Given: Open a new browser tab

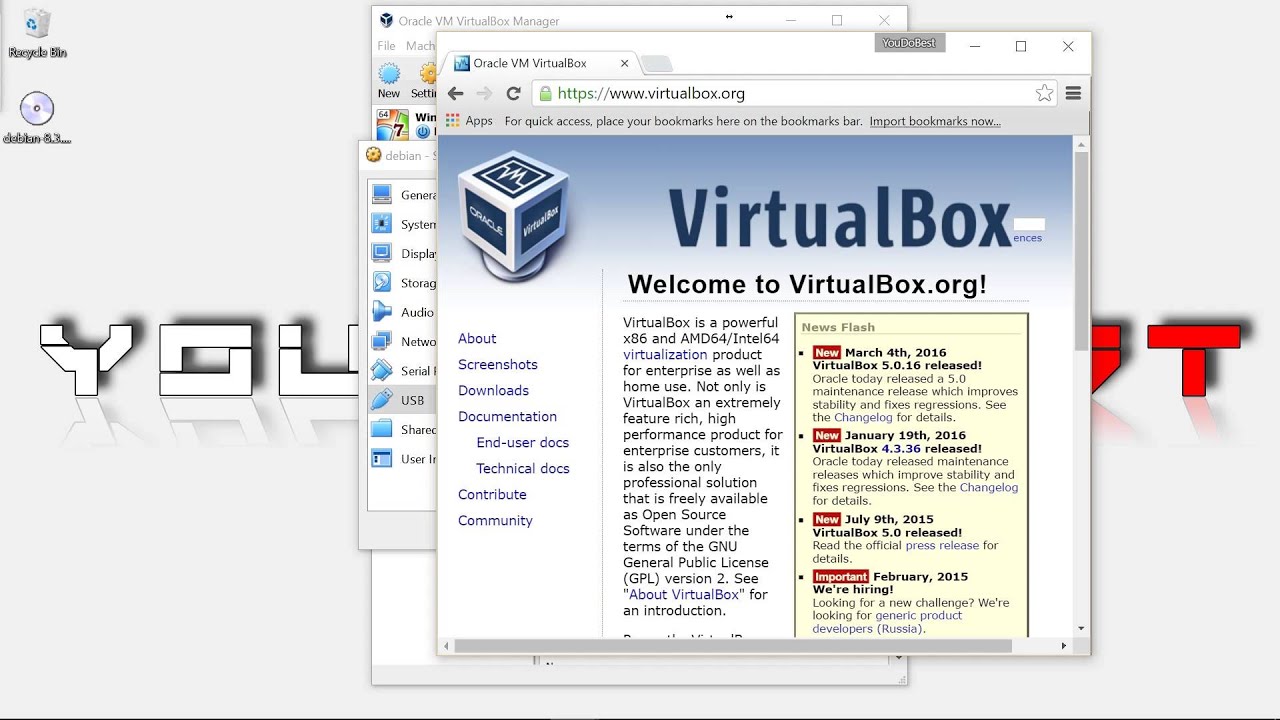Looking at the screenshot, I should click(657, 64).
